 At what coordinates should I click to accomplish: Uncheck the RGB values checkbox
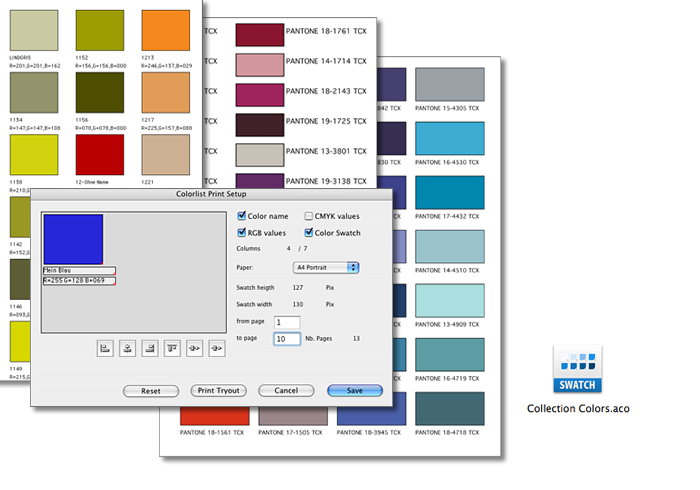242,233
